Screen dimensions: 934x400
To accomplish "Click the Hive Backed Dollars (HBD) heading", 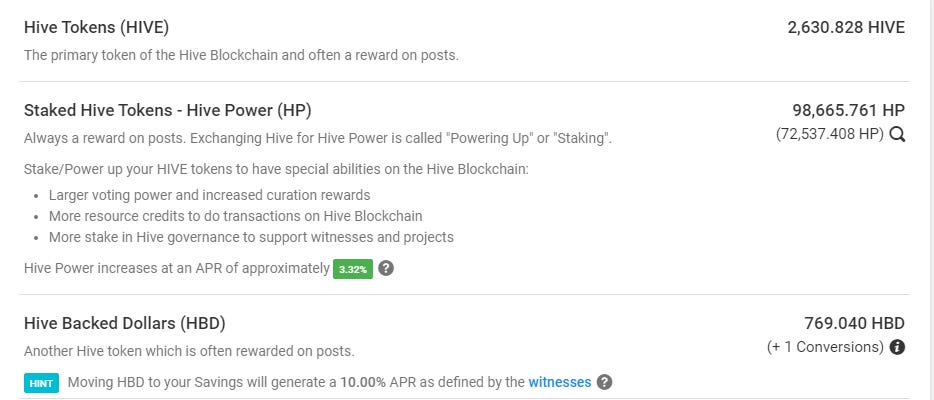I will 124,323.
